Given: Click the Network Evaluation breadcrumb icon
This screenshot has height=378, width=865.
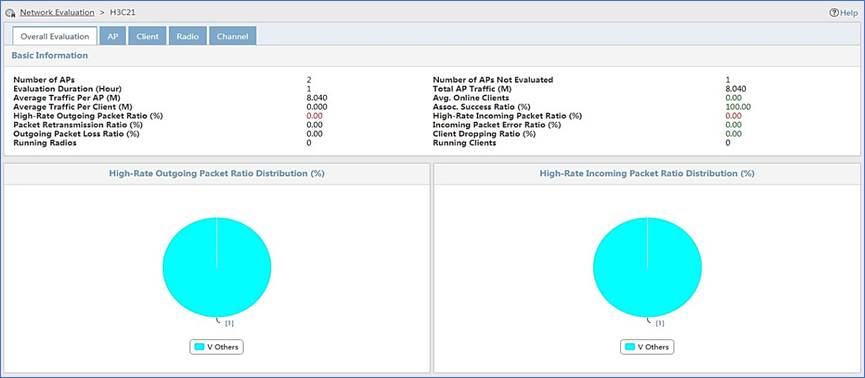Looking at the screenshot, I should (x=10, y=12).
